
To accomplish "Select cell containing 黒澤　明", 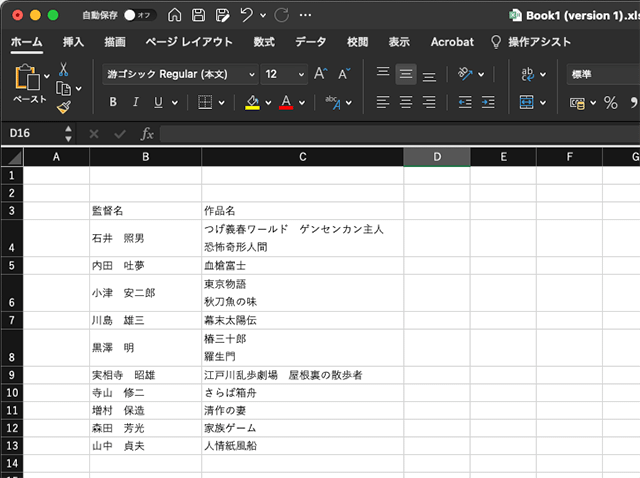I will pyautogui.click(x=145, y=348).
